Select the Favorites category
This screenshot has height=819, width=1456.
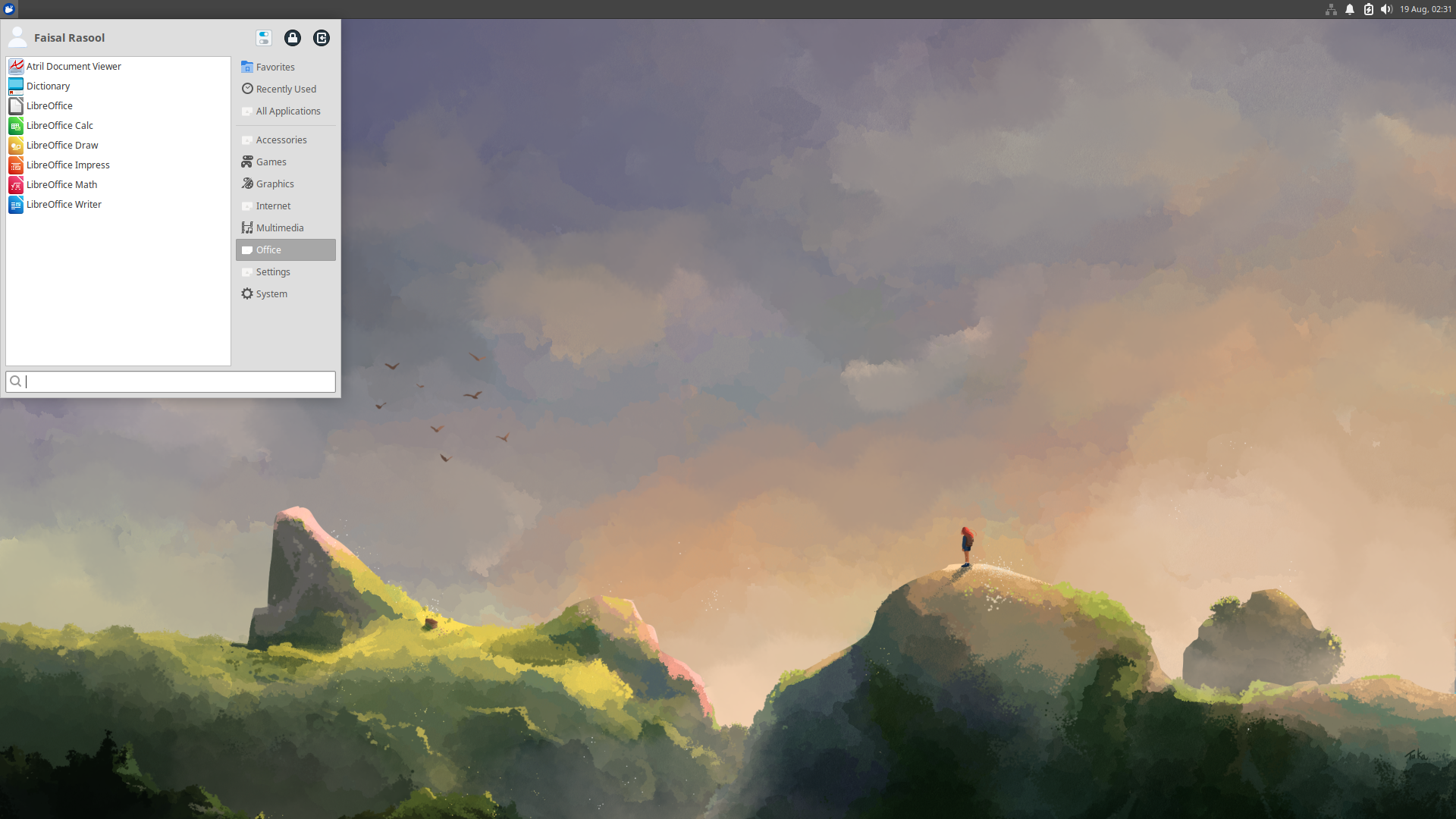(x=275, y=66)
